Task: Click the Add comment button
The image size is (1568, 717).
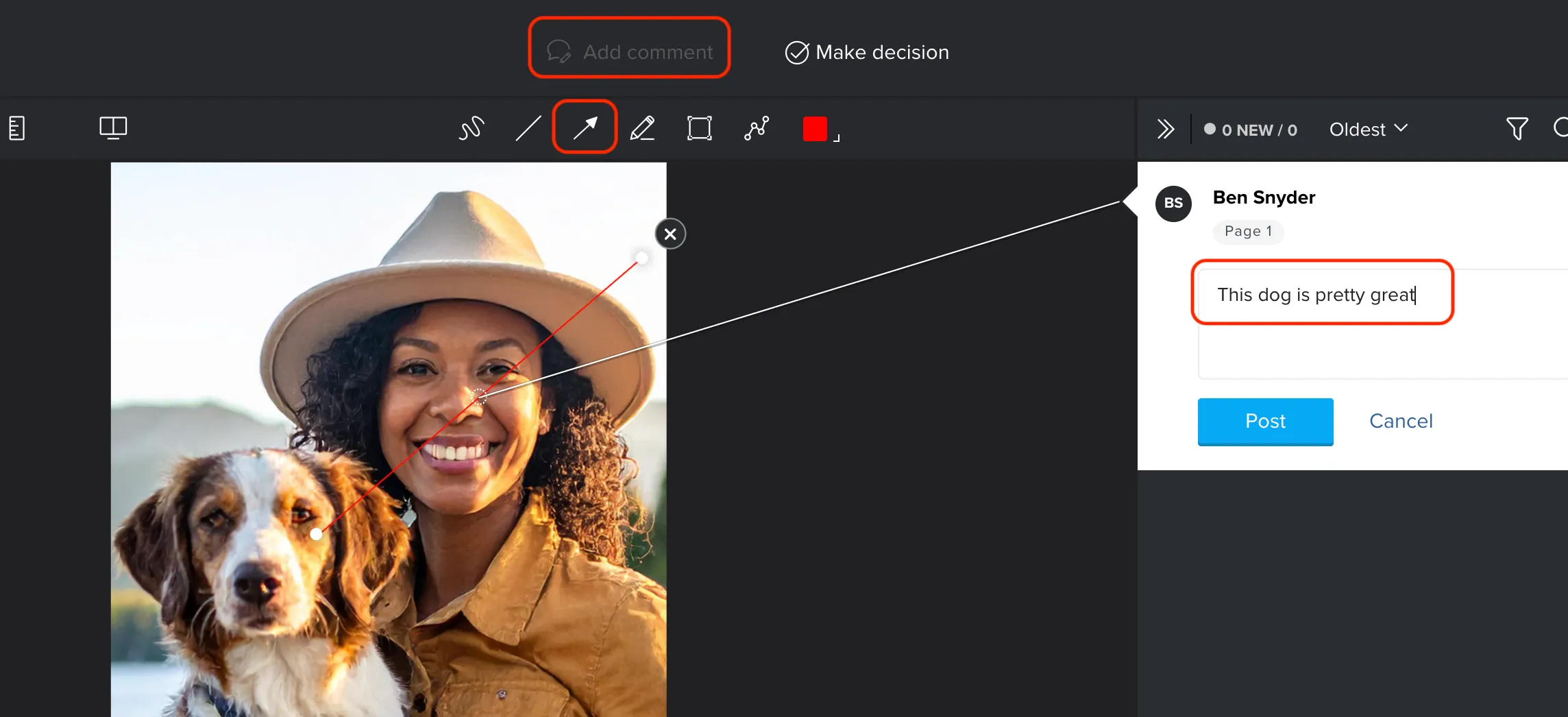Action: coord(629,52)
